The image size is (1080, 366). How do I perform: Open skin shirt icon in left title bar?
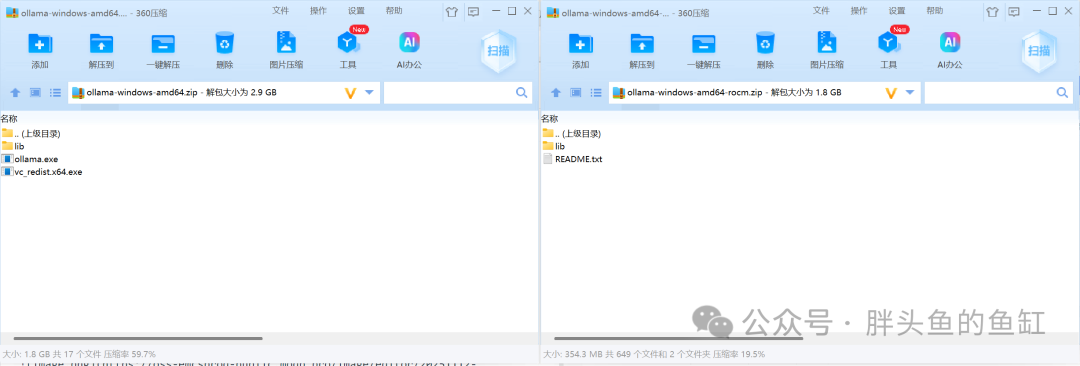(451, 11)
